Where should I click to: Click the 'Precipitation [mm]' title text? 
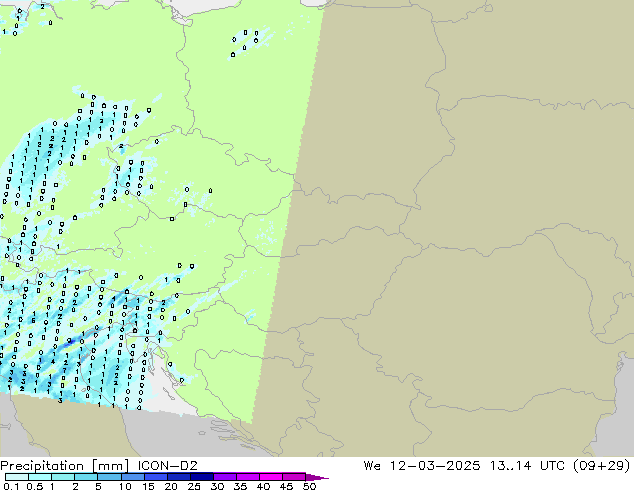(x=65, y=466)
